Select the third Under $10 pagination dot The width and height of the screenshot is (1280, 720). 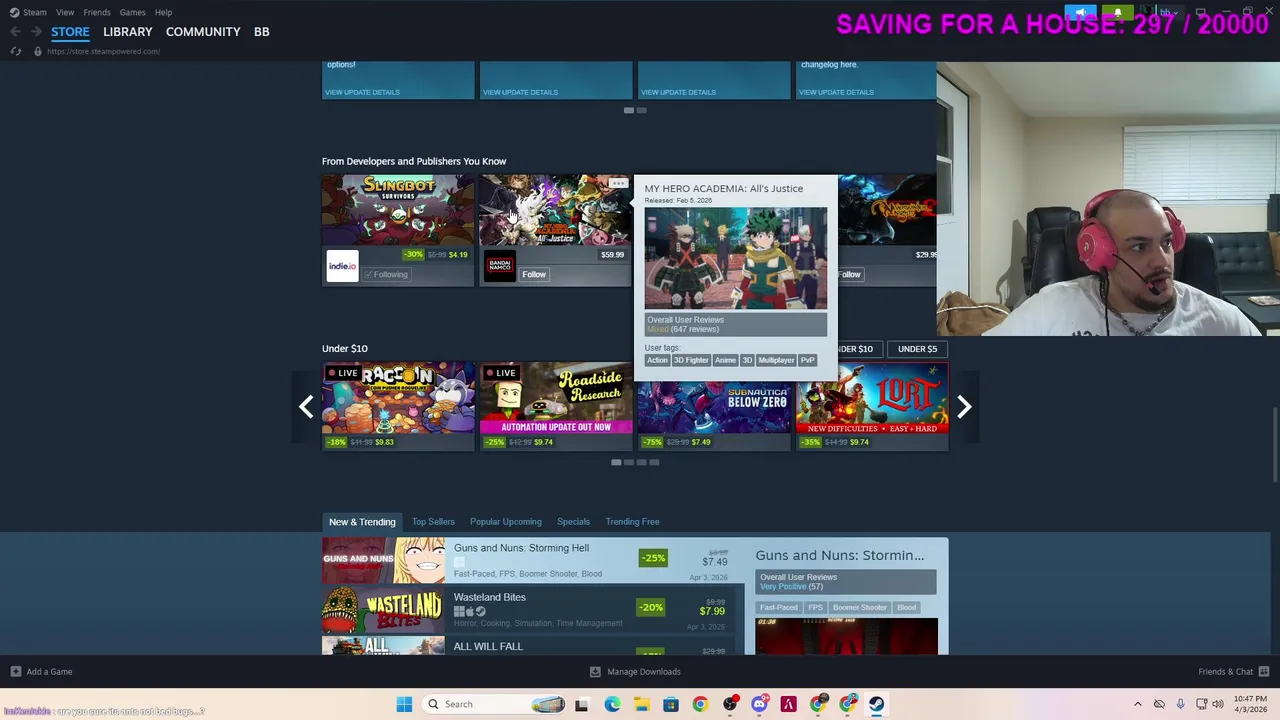tap(642, 462)
